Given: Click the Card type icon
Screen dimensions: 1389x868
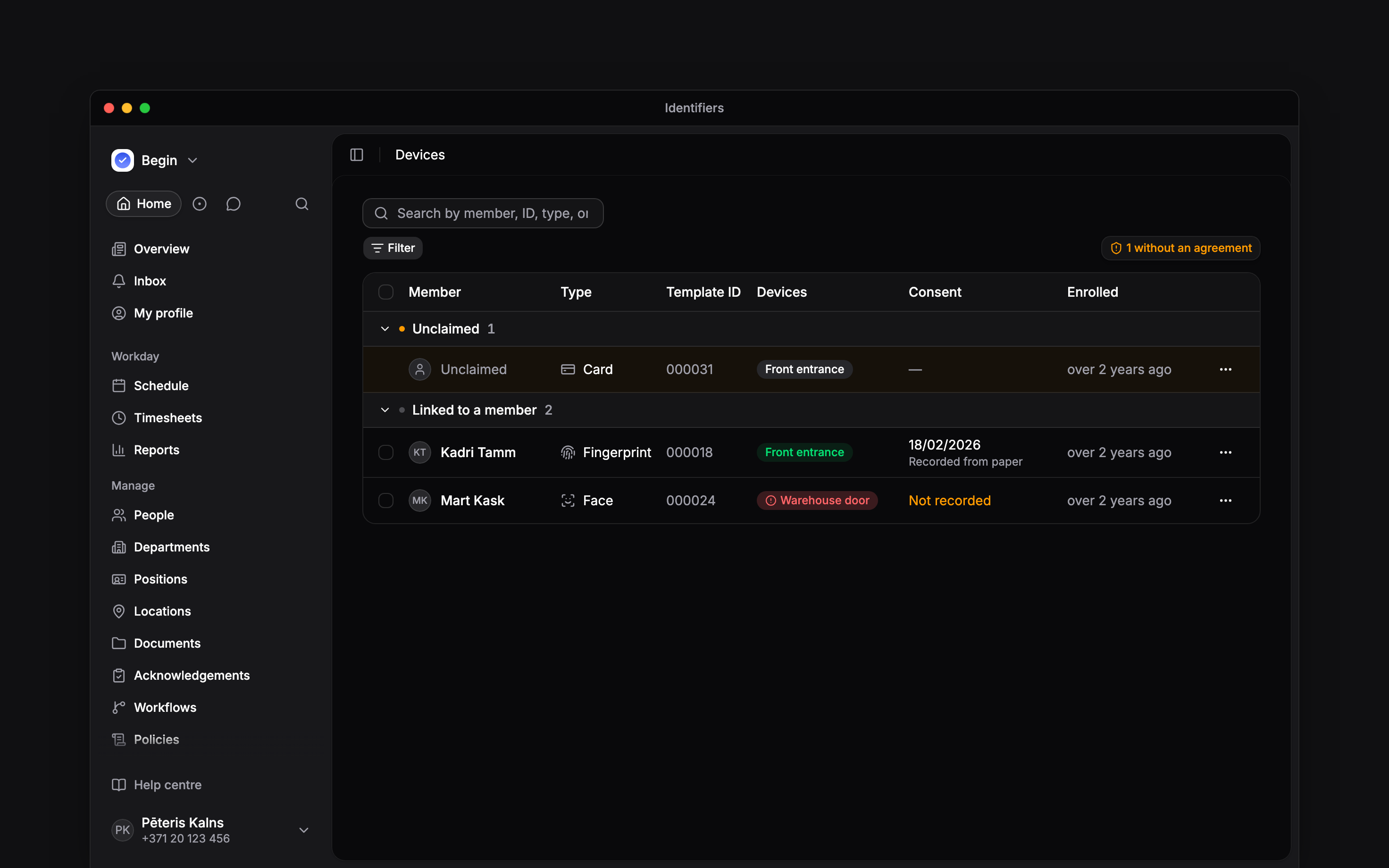Looking at the screenshot, I should pyautogui.click(x=568, y=369).
